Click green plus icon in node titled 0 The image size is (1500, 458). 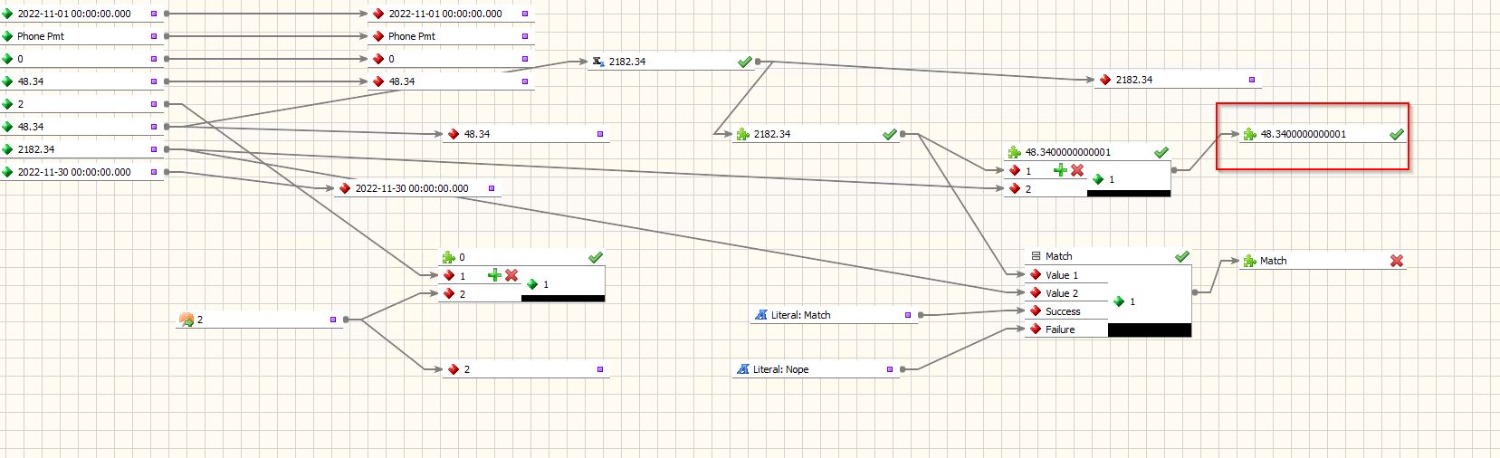pos(494,275)
